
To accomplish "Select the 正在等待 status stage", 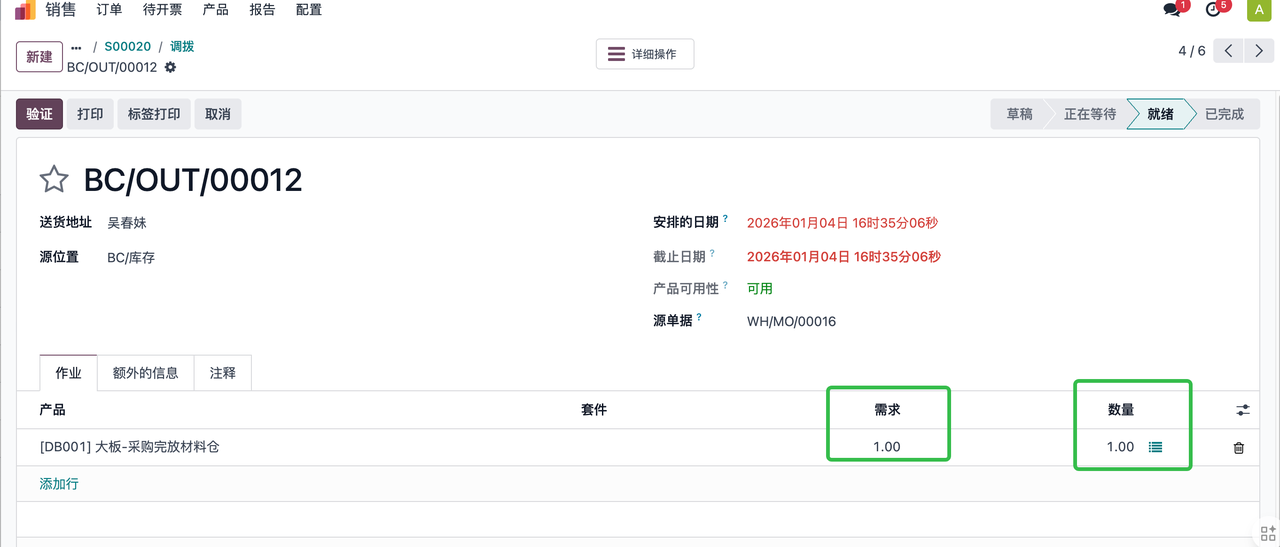I will pyautogui.click(x=1089, y=114).
